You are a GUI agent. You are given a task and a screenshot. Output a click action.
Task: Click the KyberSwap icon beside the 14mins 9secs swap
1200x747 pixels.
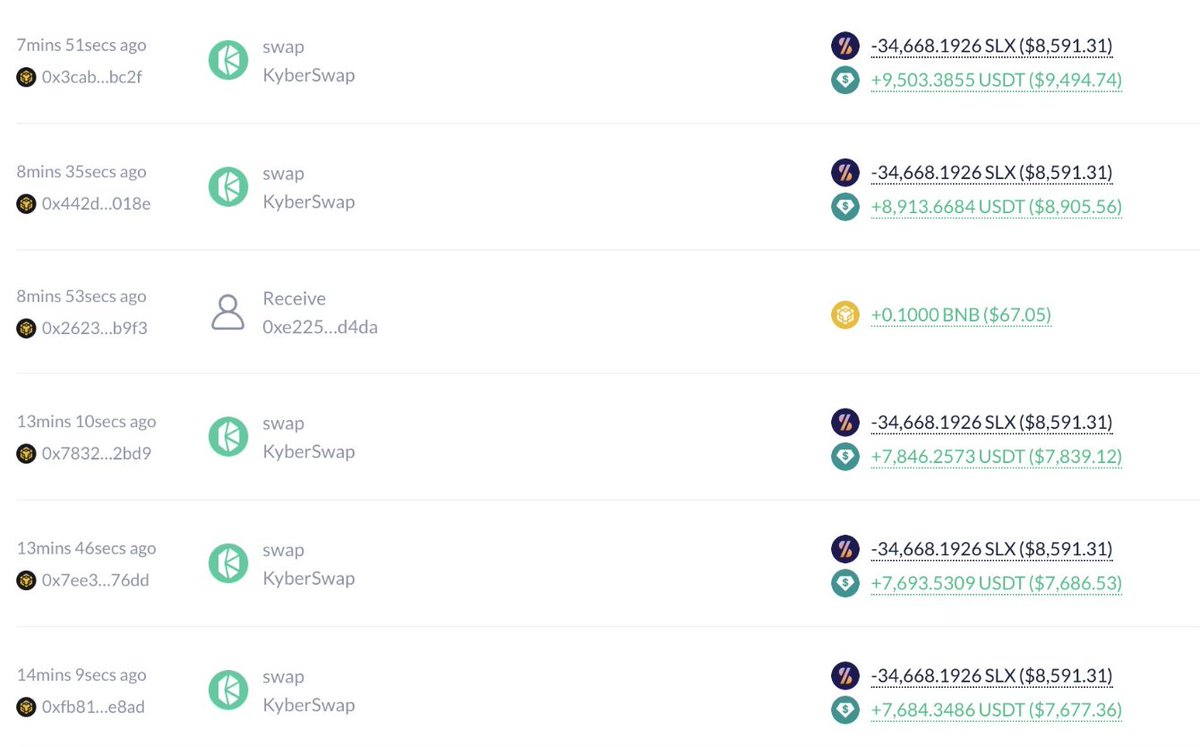[228, 690]
